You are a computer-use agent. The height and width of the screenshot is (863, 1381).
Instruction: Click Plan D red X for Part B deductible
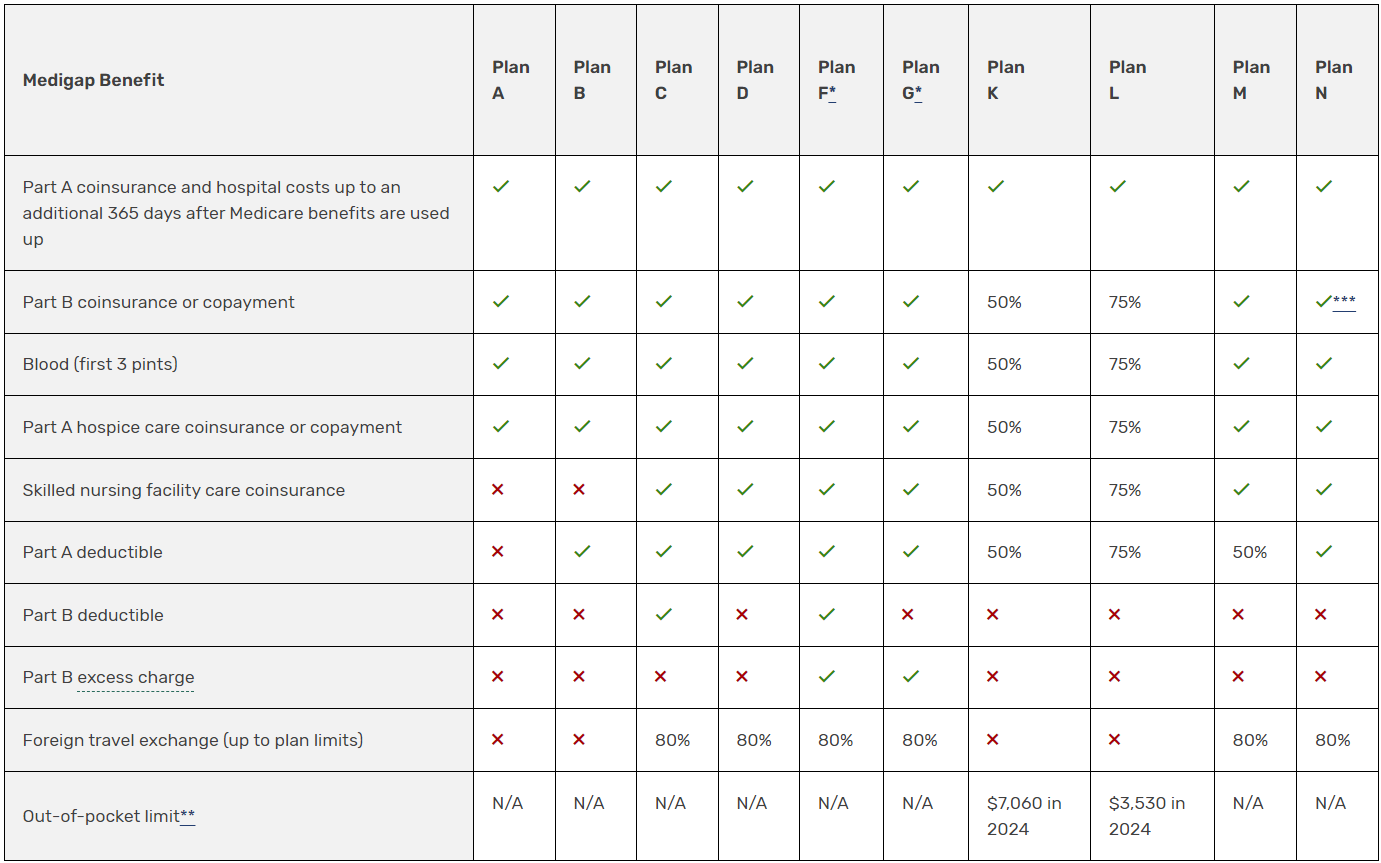[x=742, y=614]
